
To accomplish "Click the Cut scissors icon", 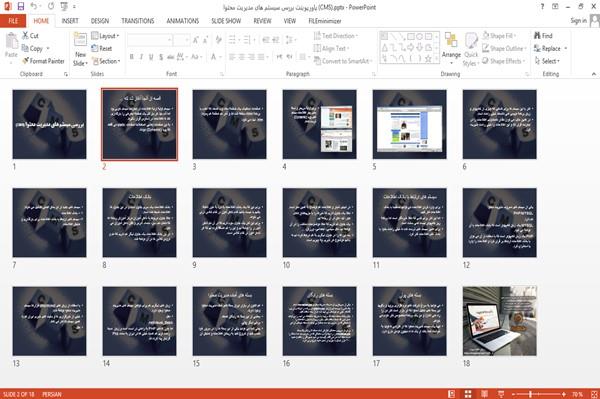I will pos(26,36).
